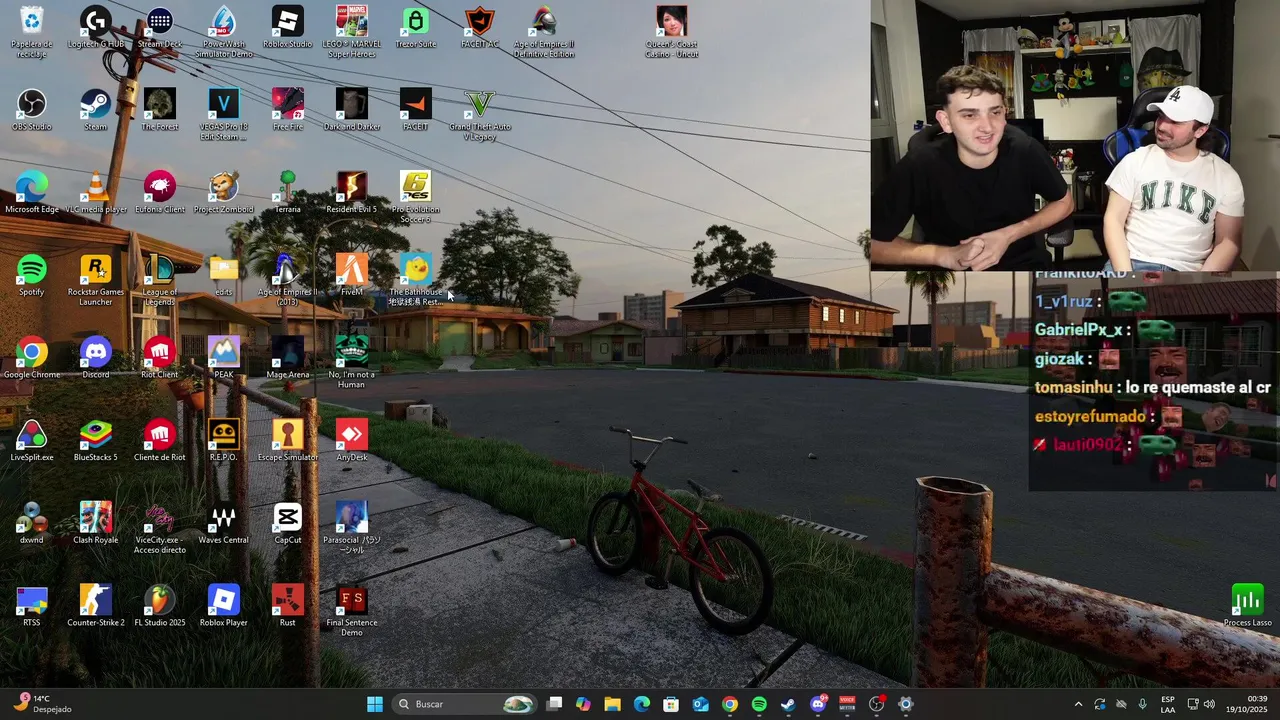Select the PowerWash Simulator Demo icon
1280x720 pixels.
tap(224, 32)
